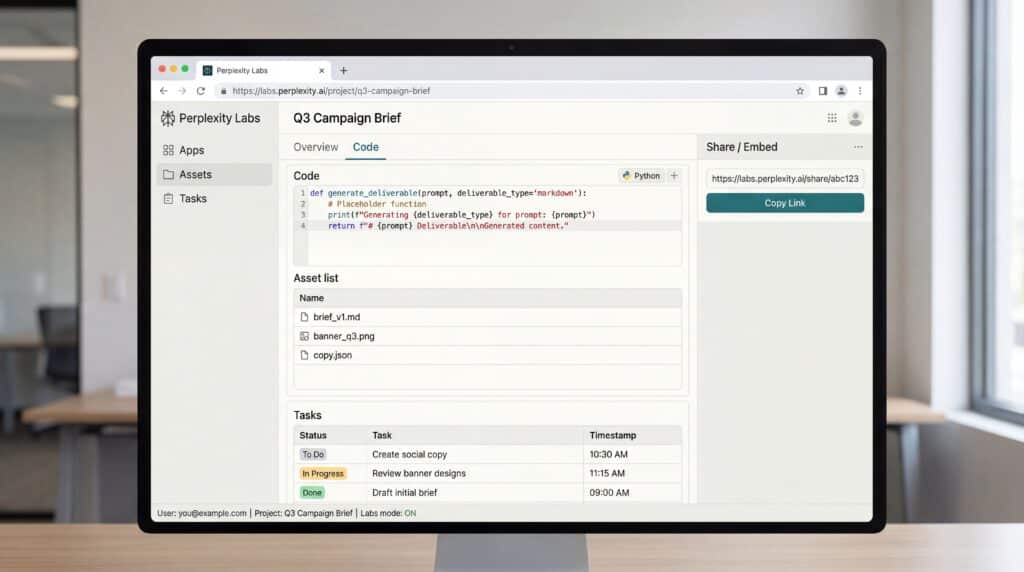Click the Placeholder function comment line
Screen dimensions: 1024x572
tap(377, 204)
